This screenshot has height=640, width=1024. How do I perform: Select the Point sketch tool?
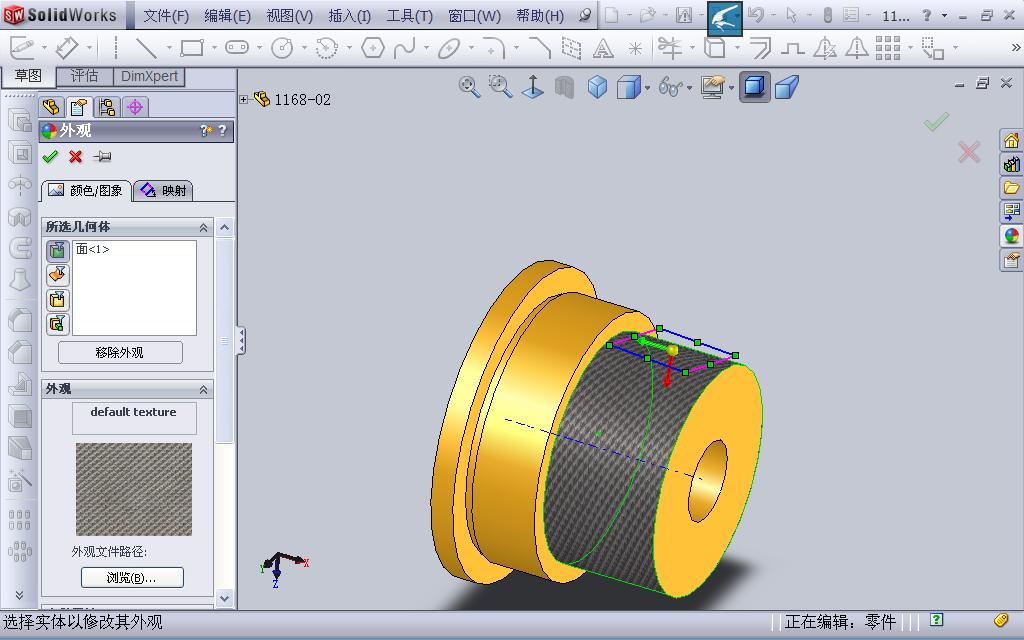[635, 48]
